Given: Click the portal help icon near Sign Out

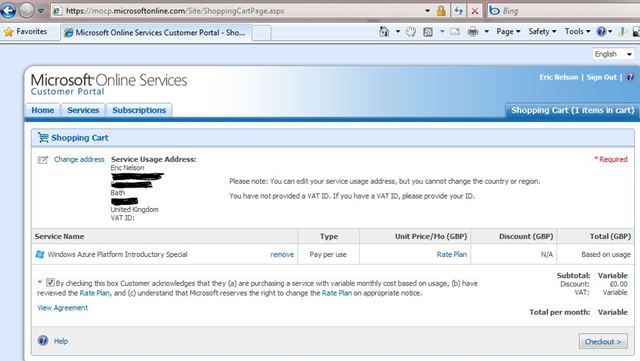Looking at the screenshot, I should click(x=630, y=77).
